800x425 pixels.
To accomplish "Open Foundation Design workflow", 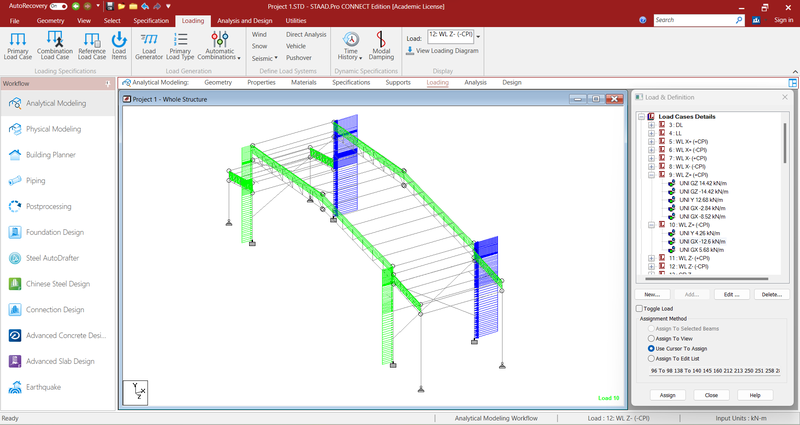I will click(x=58, y=232).
